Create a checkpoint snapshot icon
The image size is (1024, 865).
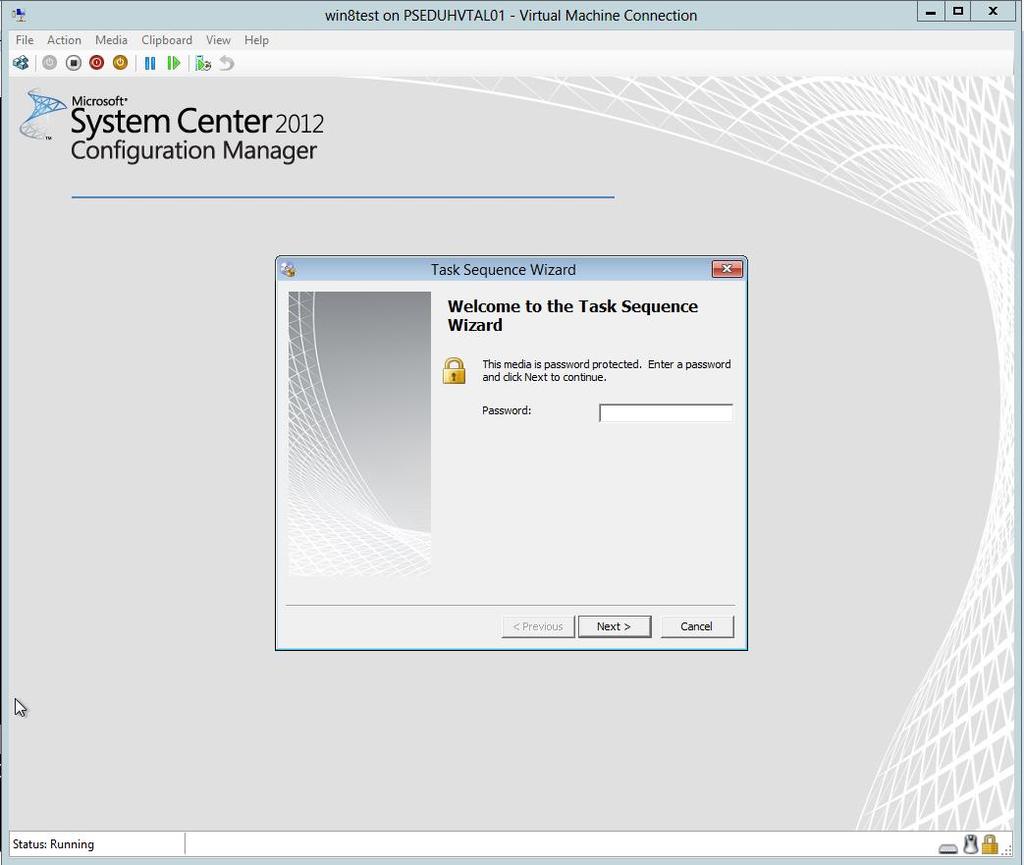[x=203, y=63]
